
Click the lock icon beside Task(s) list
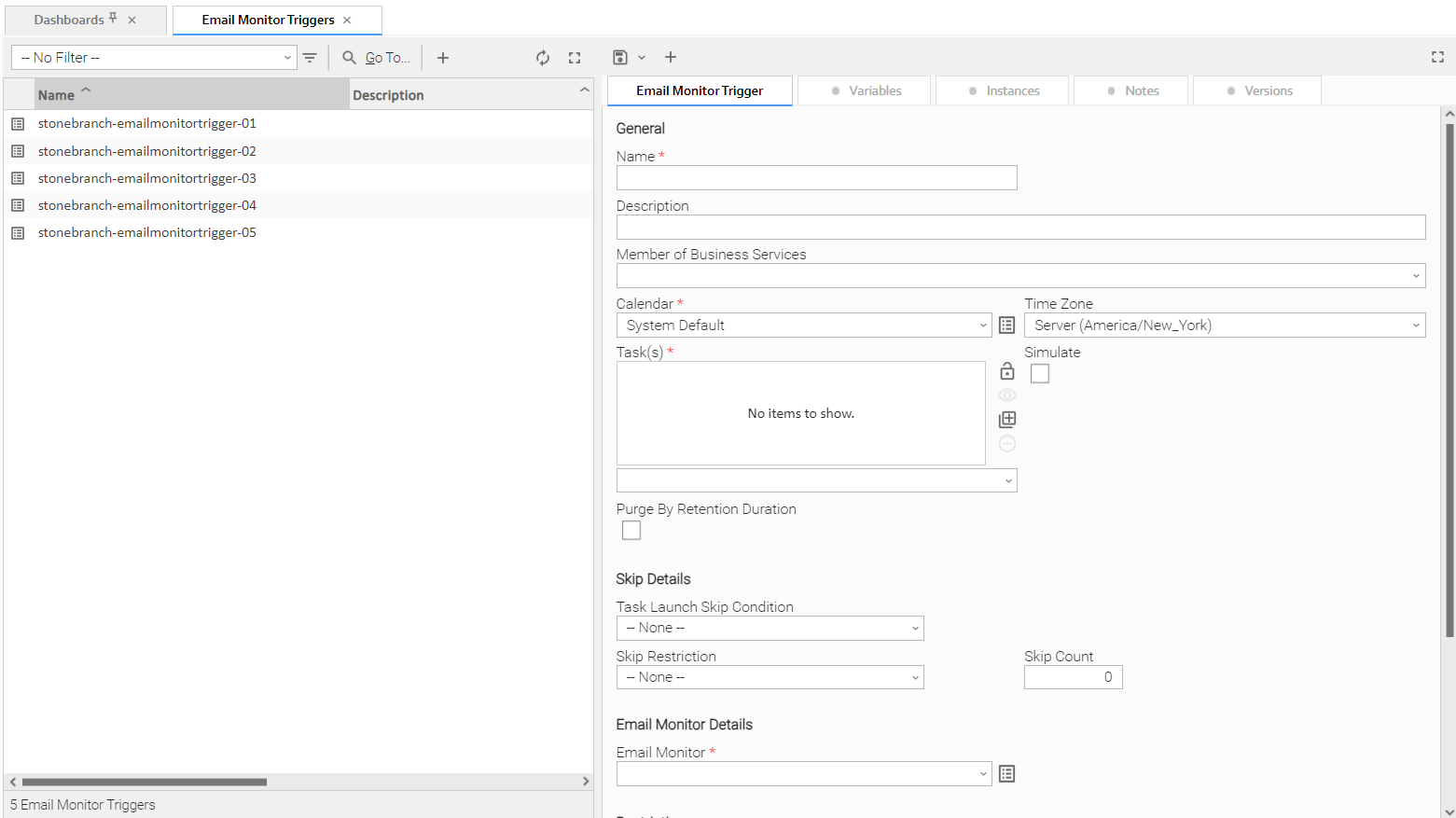click(x=1007, y=371)
